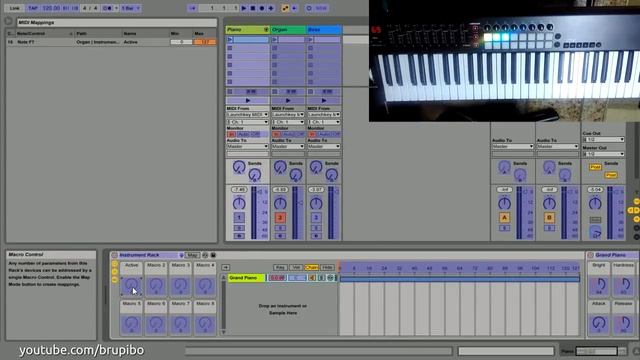Sort mappings by Name column header
Screen dimensions: 640x360
click(x=145, y=33)
